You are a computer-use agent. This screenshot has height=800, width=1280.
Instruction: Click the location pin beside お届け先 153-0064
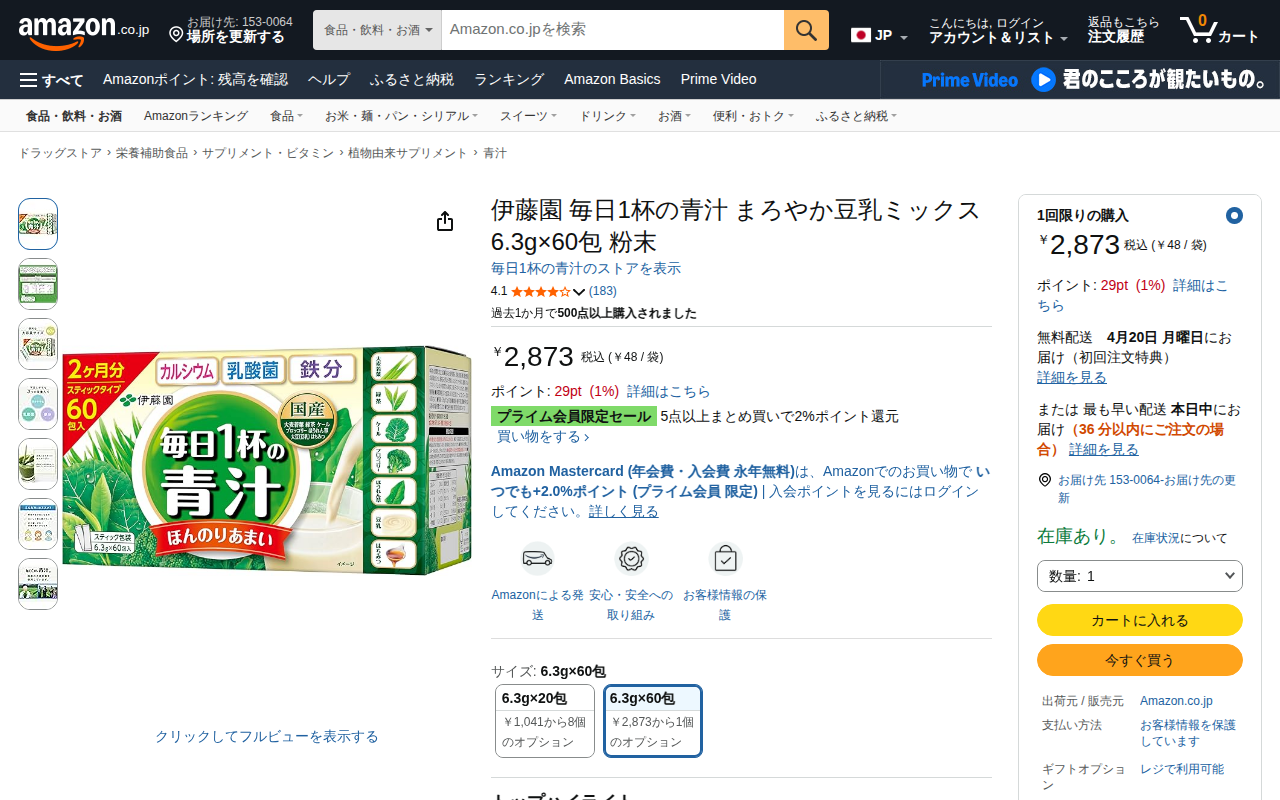pyautogui.click(x=1045, y=480)
